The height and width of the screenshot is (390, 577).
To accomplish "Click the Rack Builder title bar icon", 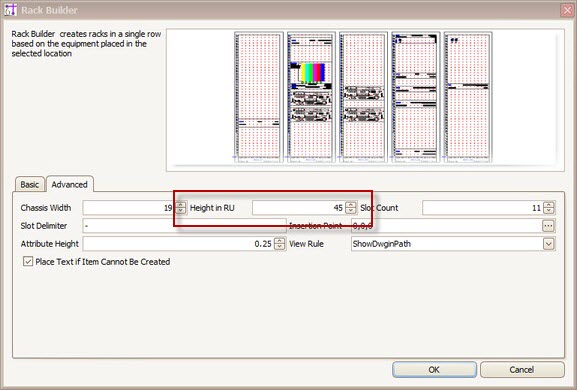I will click(10, 10).
